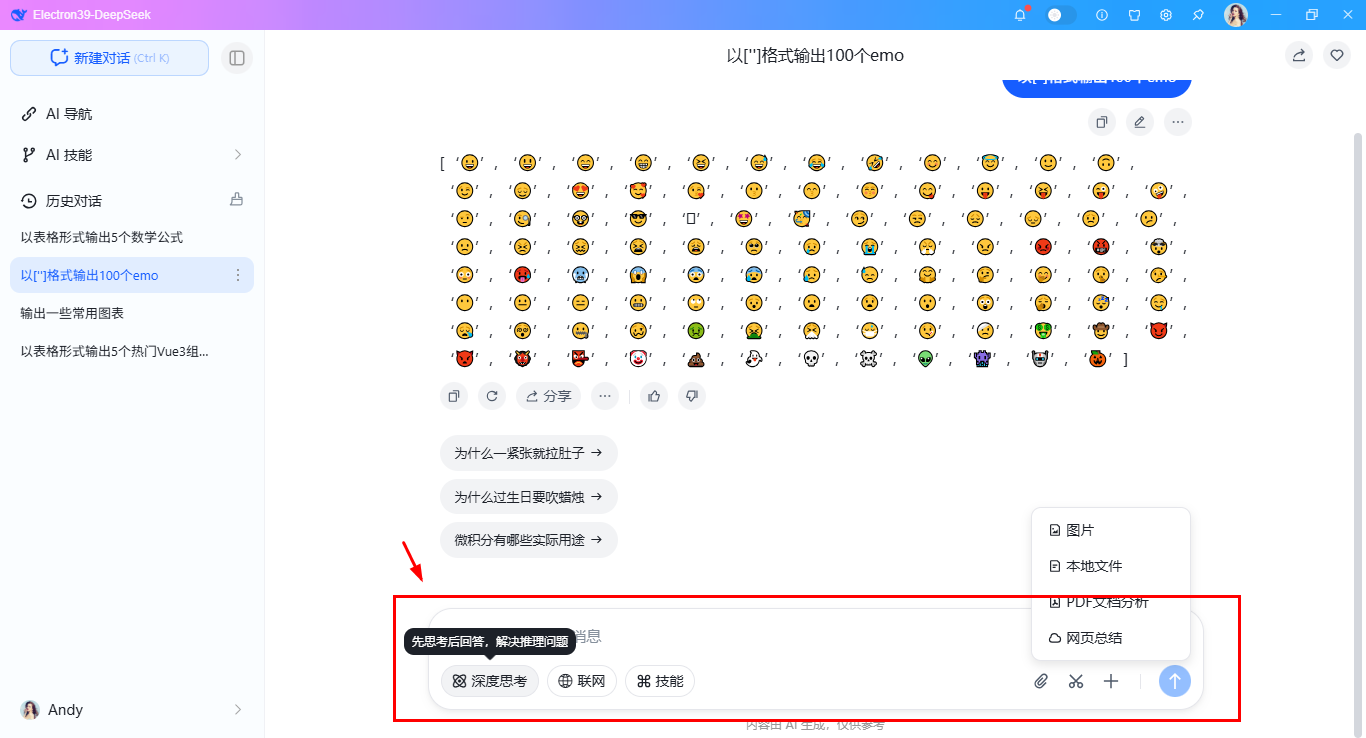Ask suggestion 为什么一紧张就拉肚子
This screenshot has width=1366, height=738.
coord(528,453)
